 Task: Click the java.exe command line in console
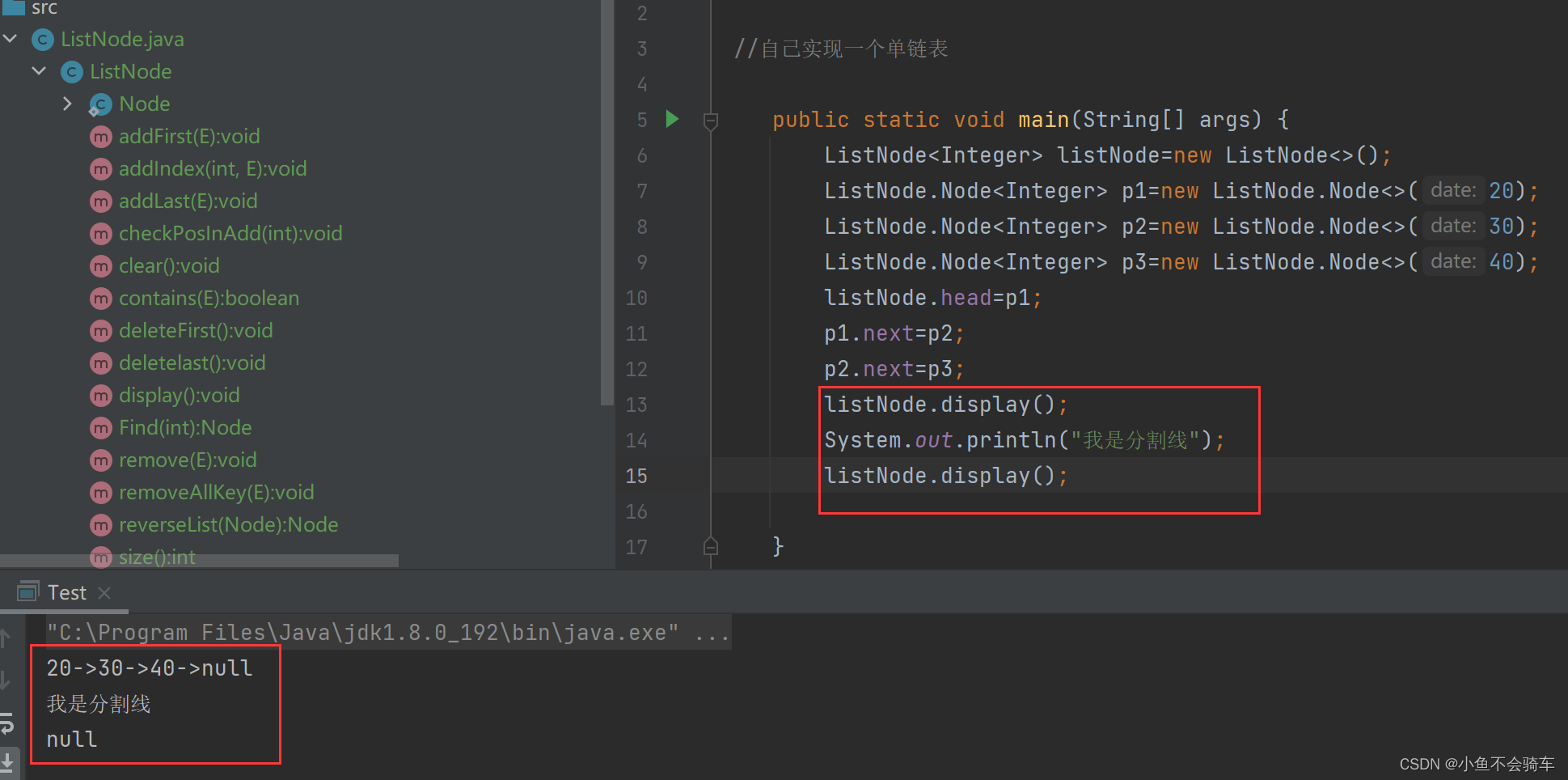388,633
